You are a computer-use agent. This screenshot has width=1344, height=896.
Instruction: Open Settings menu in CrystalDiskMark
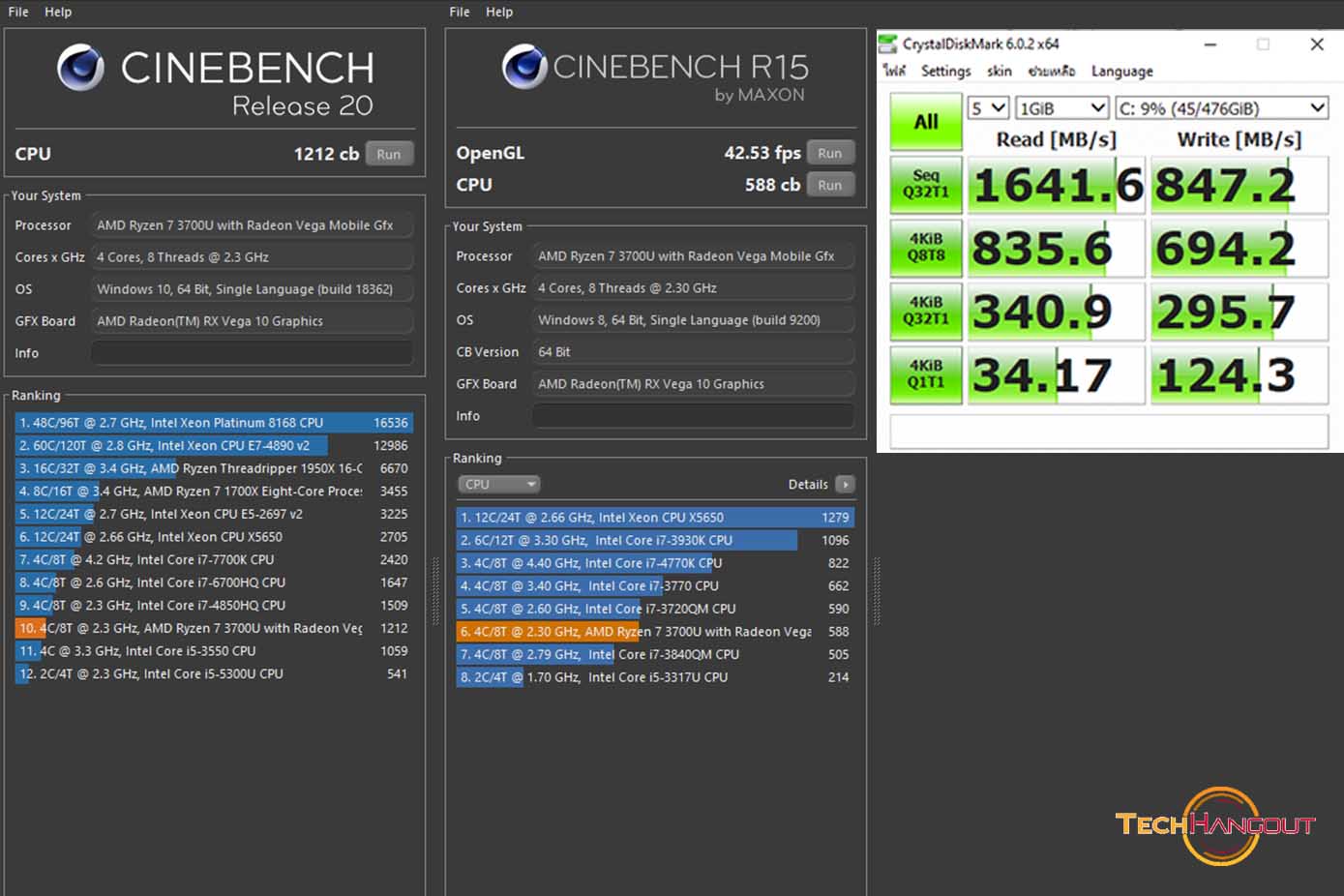coord(945,71)
